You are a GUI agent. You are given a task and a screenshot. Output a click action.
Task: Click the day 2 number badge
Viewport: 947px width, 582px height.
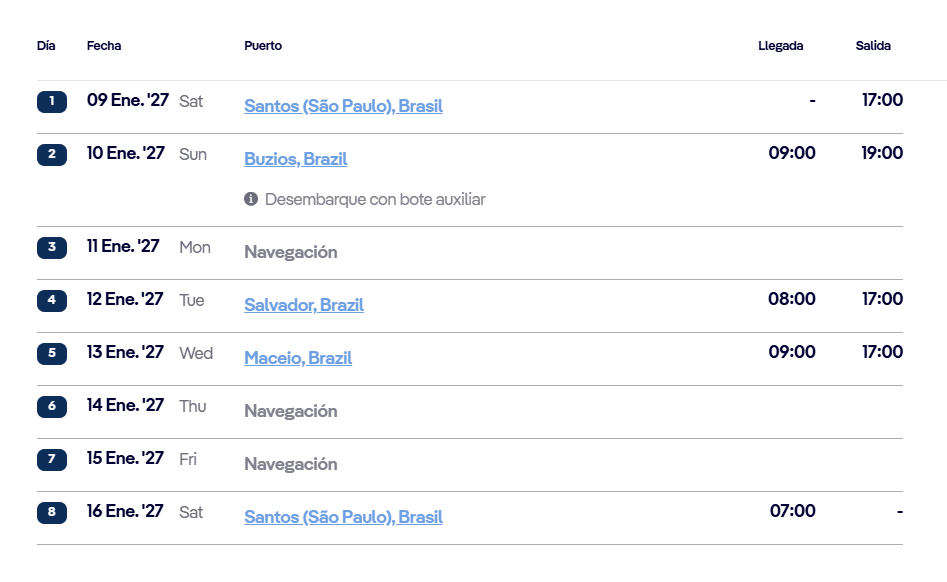pos(52,154)
